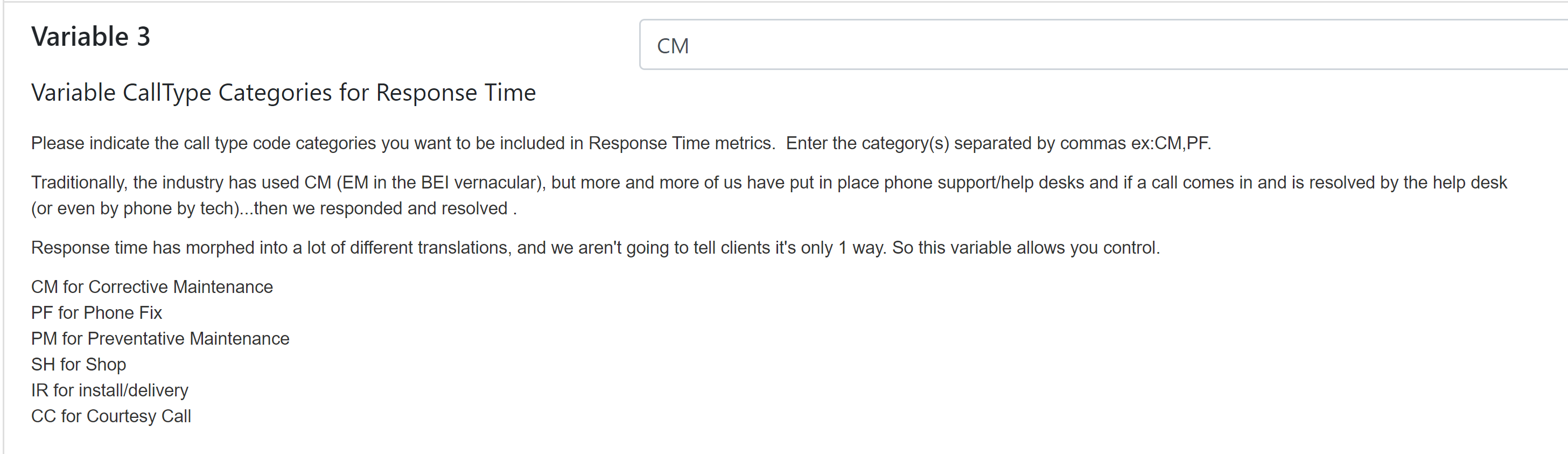The image size is (1568, 454).
Task: Click the 'Response time has morphed' paragraph
Action: (x=596, y=248)
